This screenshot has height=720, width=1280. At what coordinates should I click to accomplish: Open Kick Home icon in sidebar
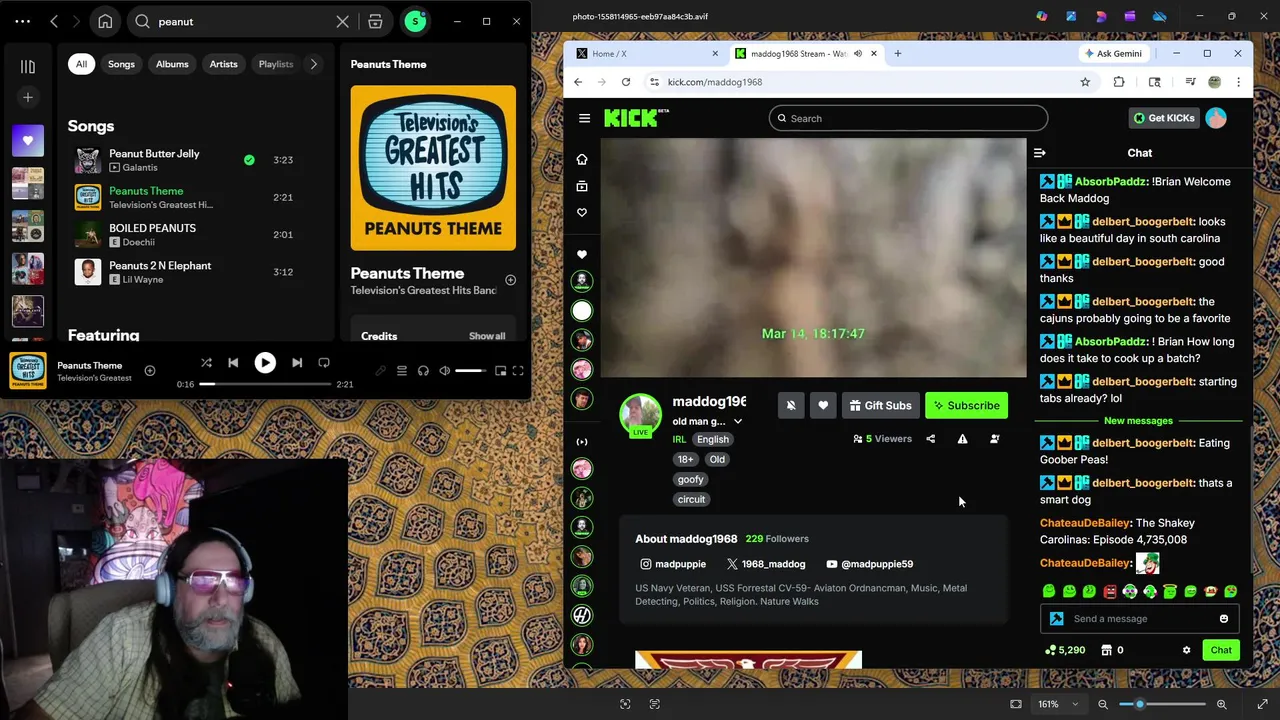pyautogui.click(x=582, y=159)
